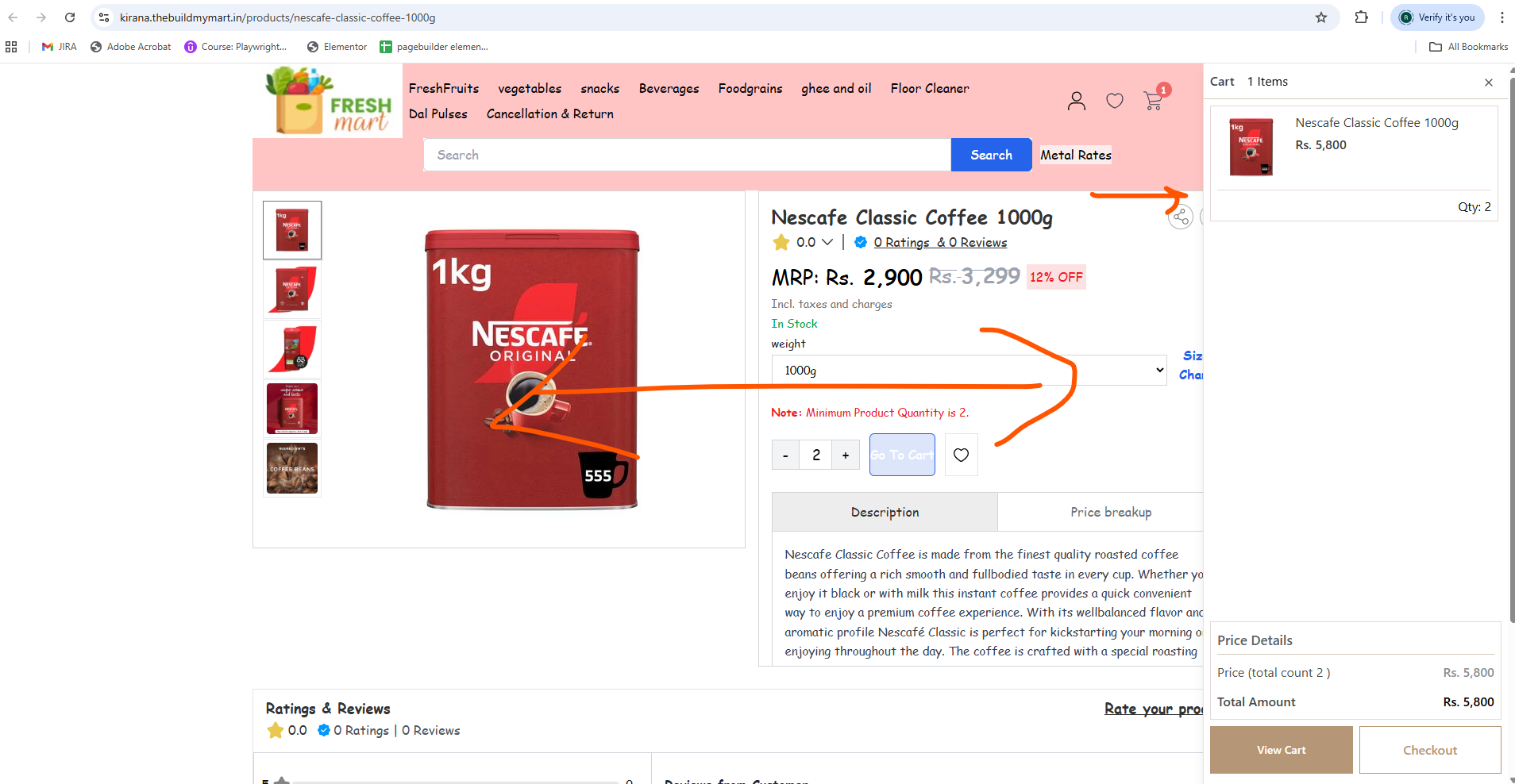Open the Elementor bookmark
Screen dimensions: 1515x784
coord(337,47)
